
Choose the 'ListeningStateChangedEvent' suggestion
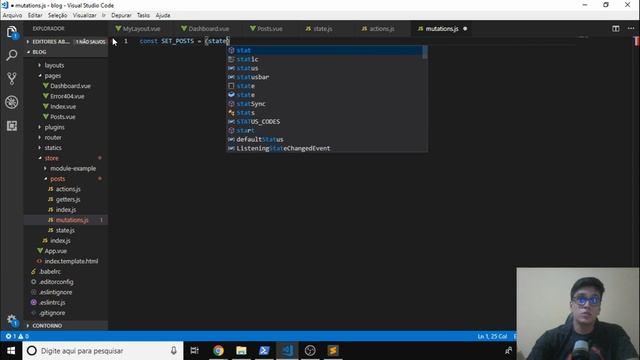click(324, 148)
